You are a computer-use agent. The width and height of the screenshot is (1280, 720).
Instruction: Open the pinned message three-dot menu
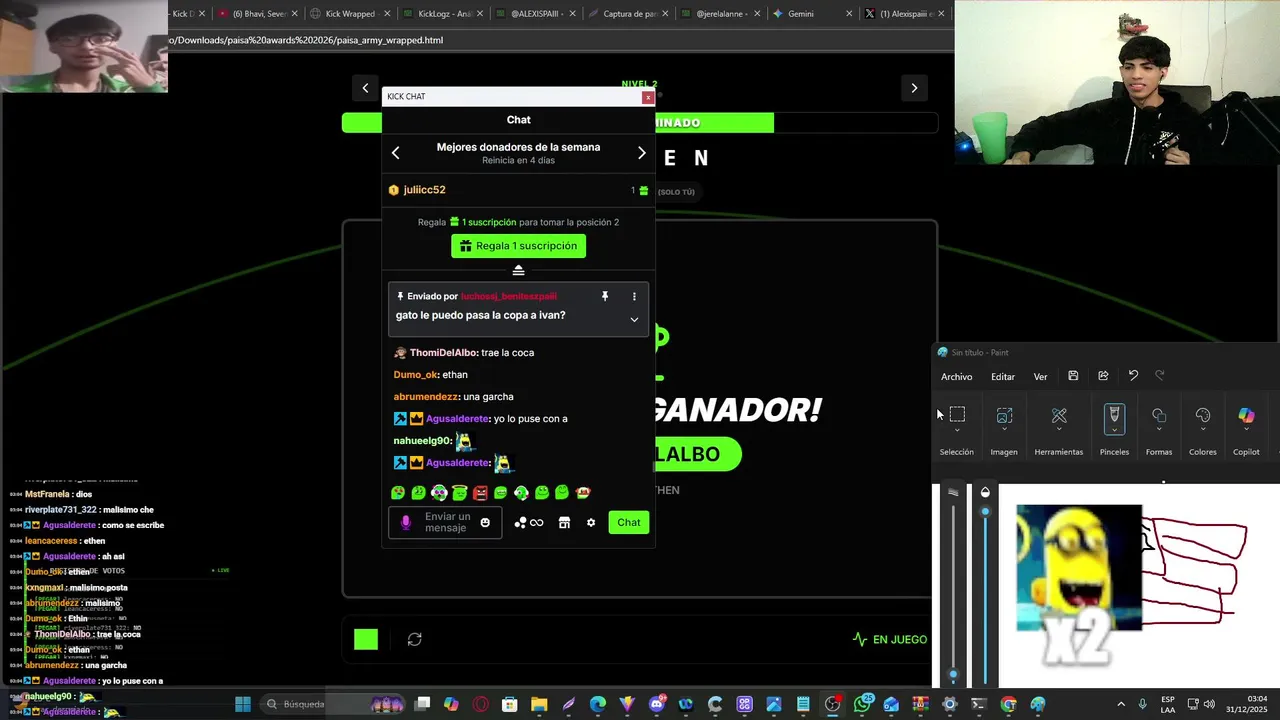634,296
